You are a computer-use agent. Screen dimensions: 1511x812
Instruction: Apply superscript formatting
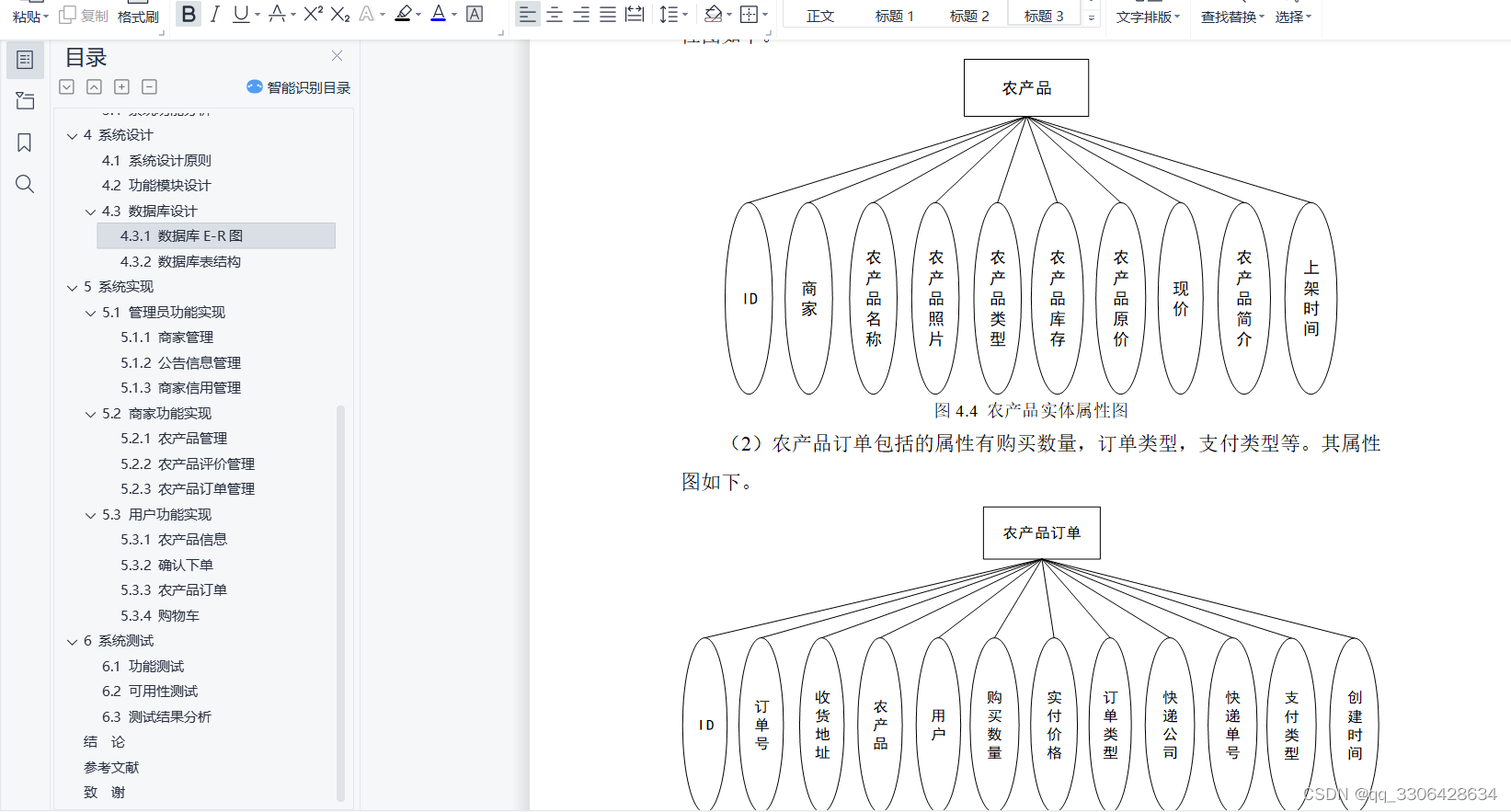pos(314,14)
